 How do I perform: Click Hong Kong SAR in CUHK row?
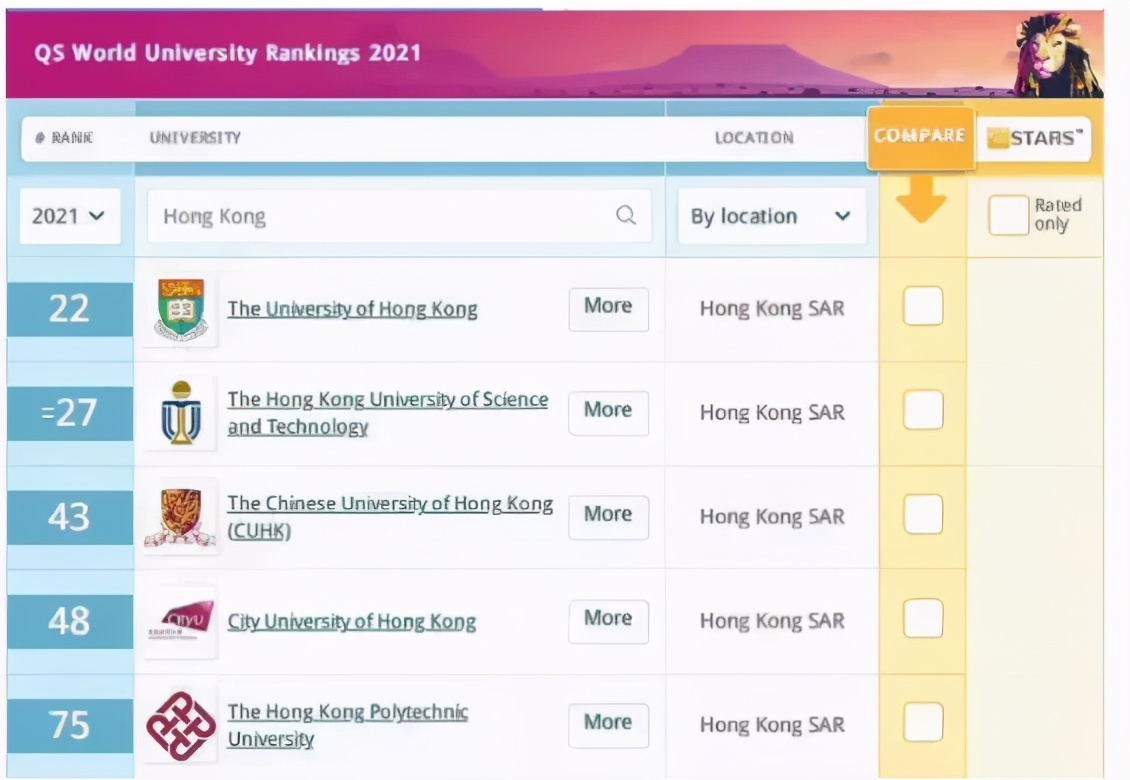pyautogui.click(x=772, y=517)
